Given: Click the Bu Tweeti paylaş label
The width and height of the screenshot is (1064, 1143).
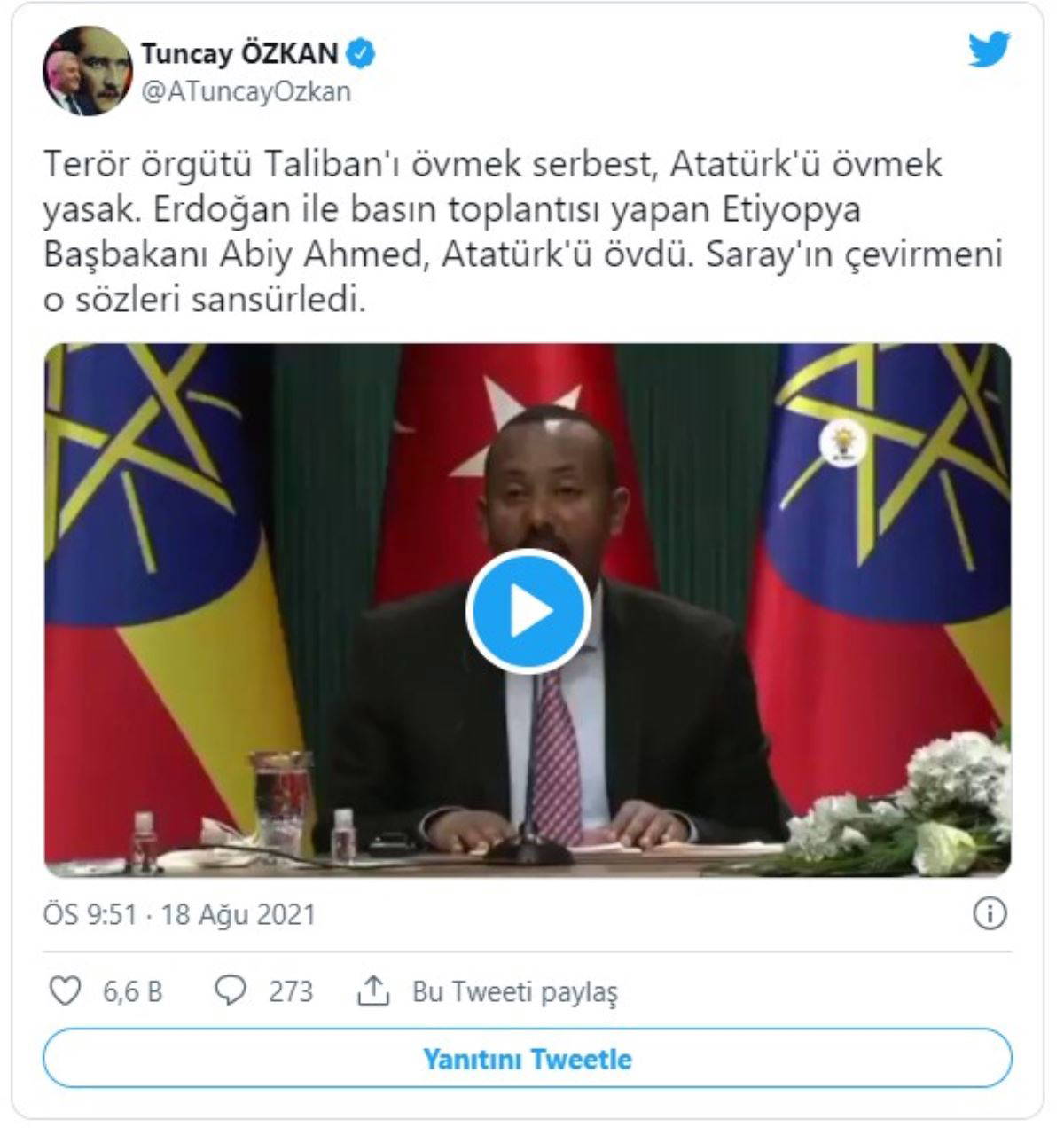Looking at the screenshot, I should point(515,991).
